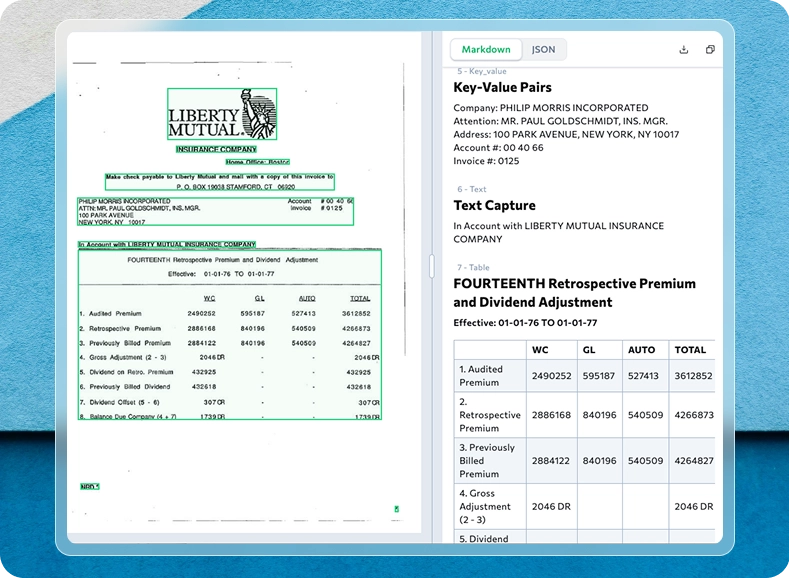Image resolution: width=790 pixels, height=578 pixels.
Task: Select the Liberty Mutual logo region in the document
Action: (x=222, y=114)
